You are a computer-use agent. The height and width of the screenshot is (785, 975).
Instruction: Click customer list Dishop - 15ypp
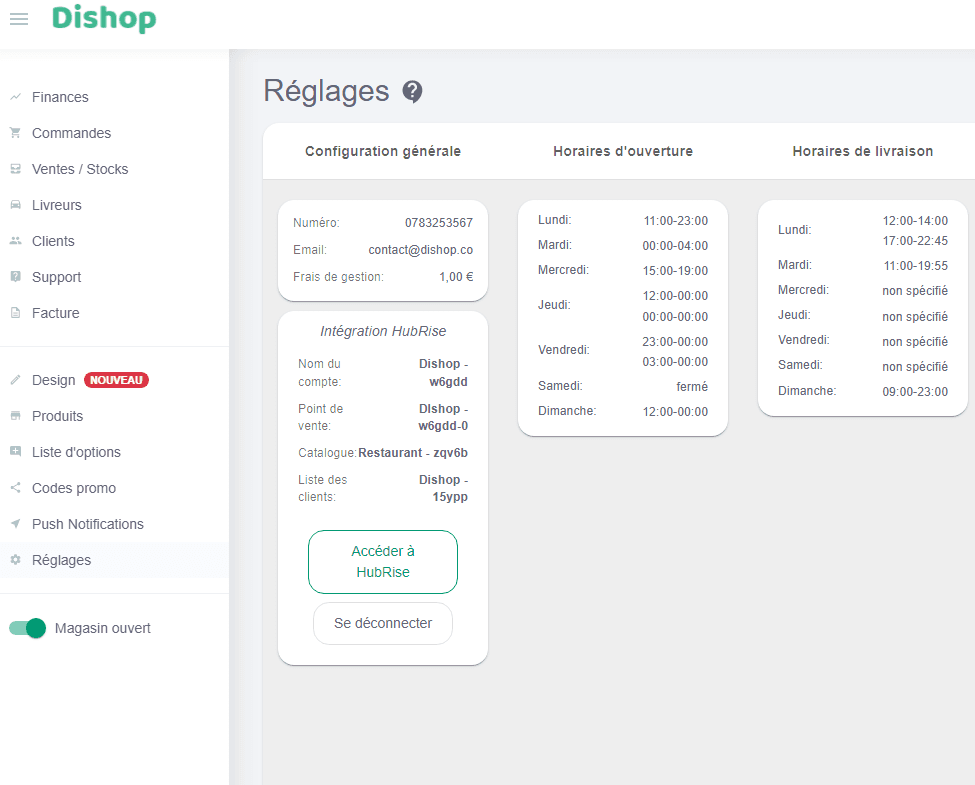[x=443, y=488]
